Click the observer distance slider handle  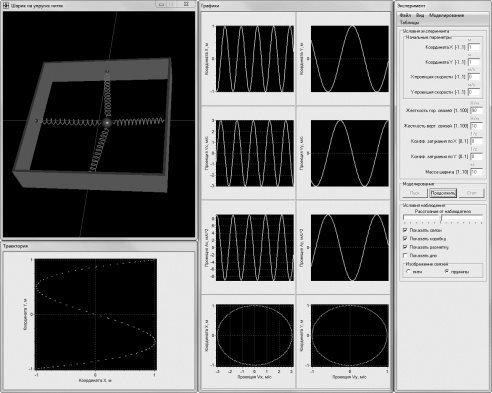point(441,219)
